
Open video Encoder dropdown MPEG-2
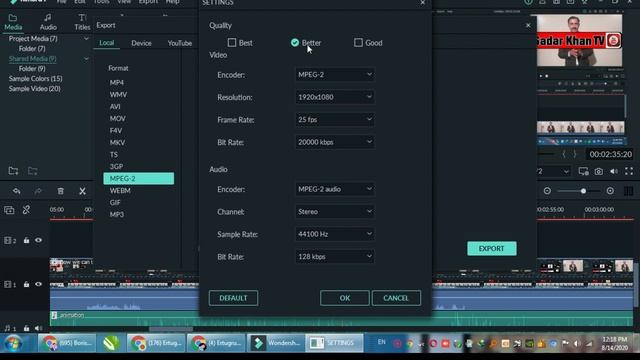(x=335, y=75)
